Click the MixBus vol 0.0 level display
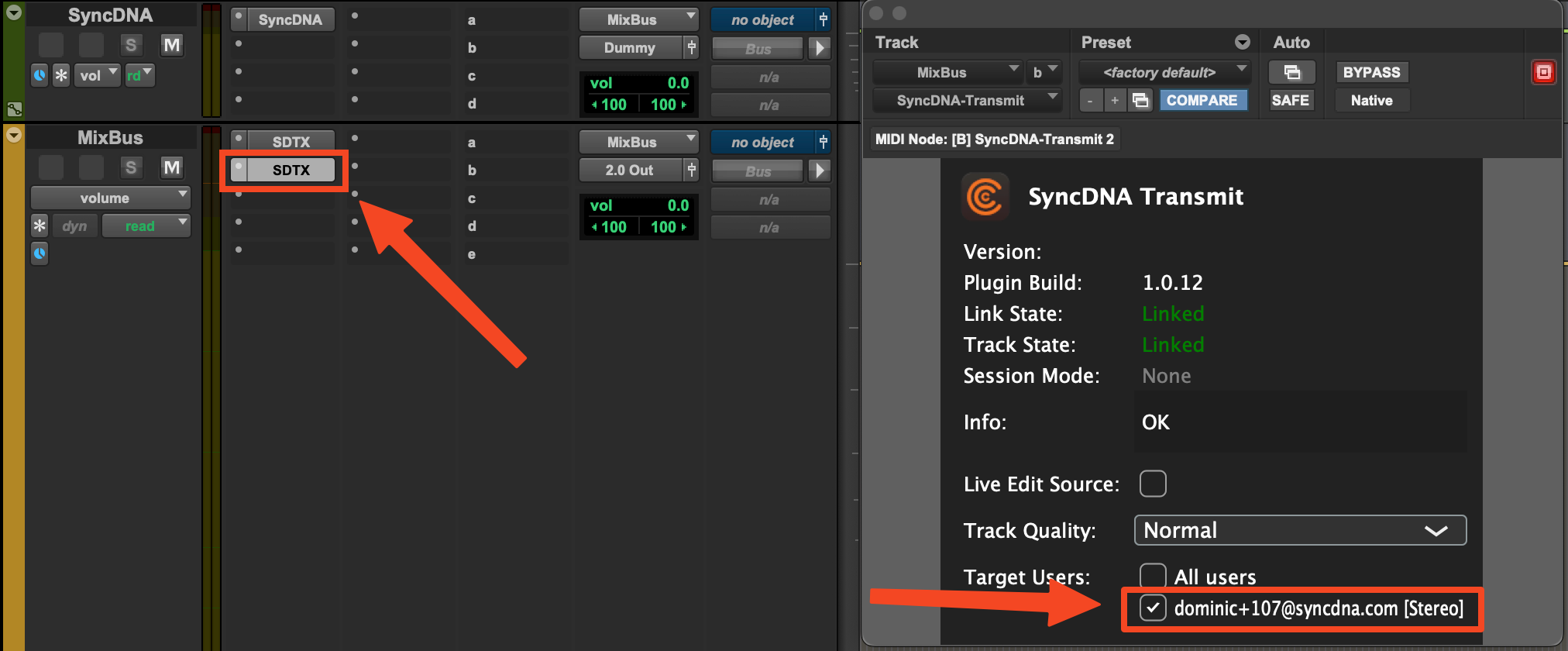 tap(639, 205)
